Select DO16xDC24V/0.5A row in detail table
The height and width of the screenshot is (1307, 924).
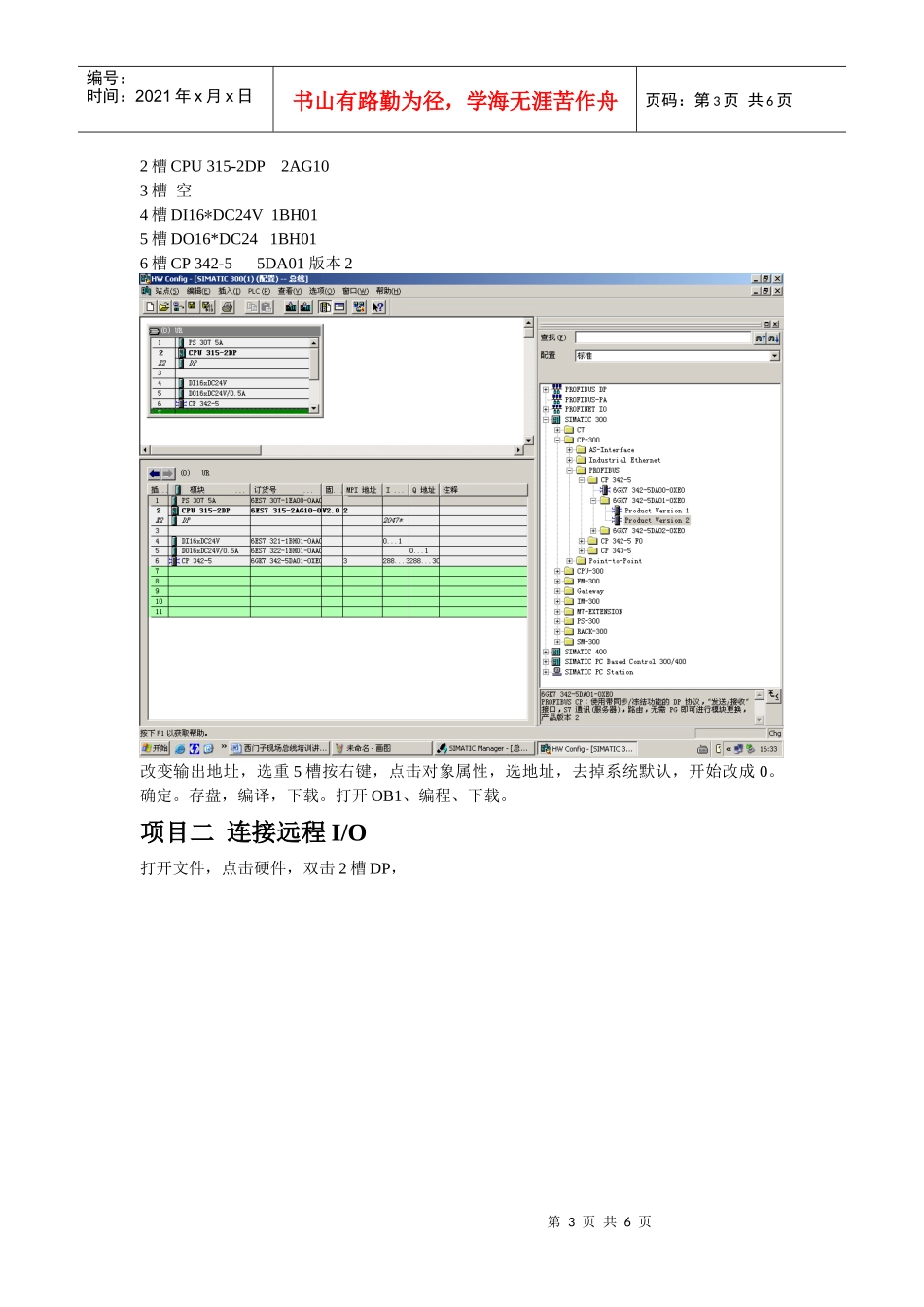click(x=338, y=550)
